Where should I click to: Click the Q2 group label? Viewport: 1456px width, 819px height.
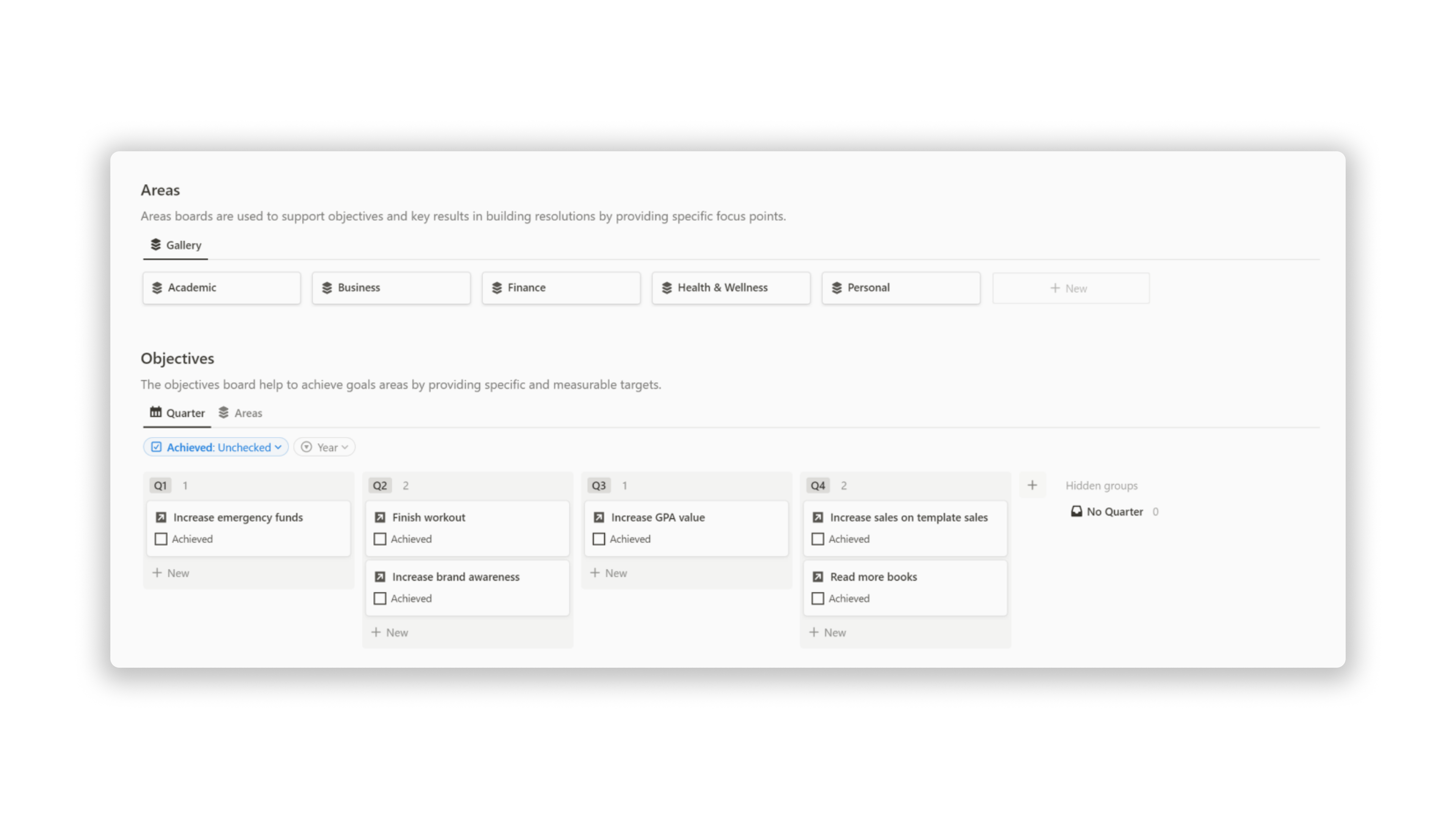(380, 485)
